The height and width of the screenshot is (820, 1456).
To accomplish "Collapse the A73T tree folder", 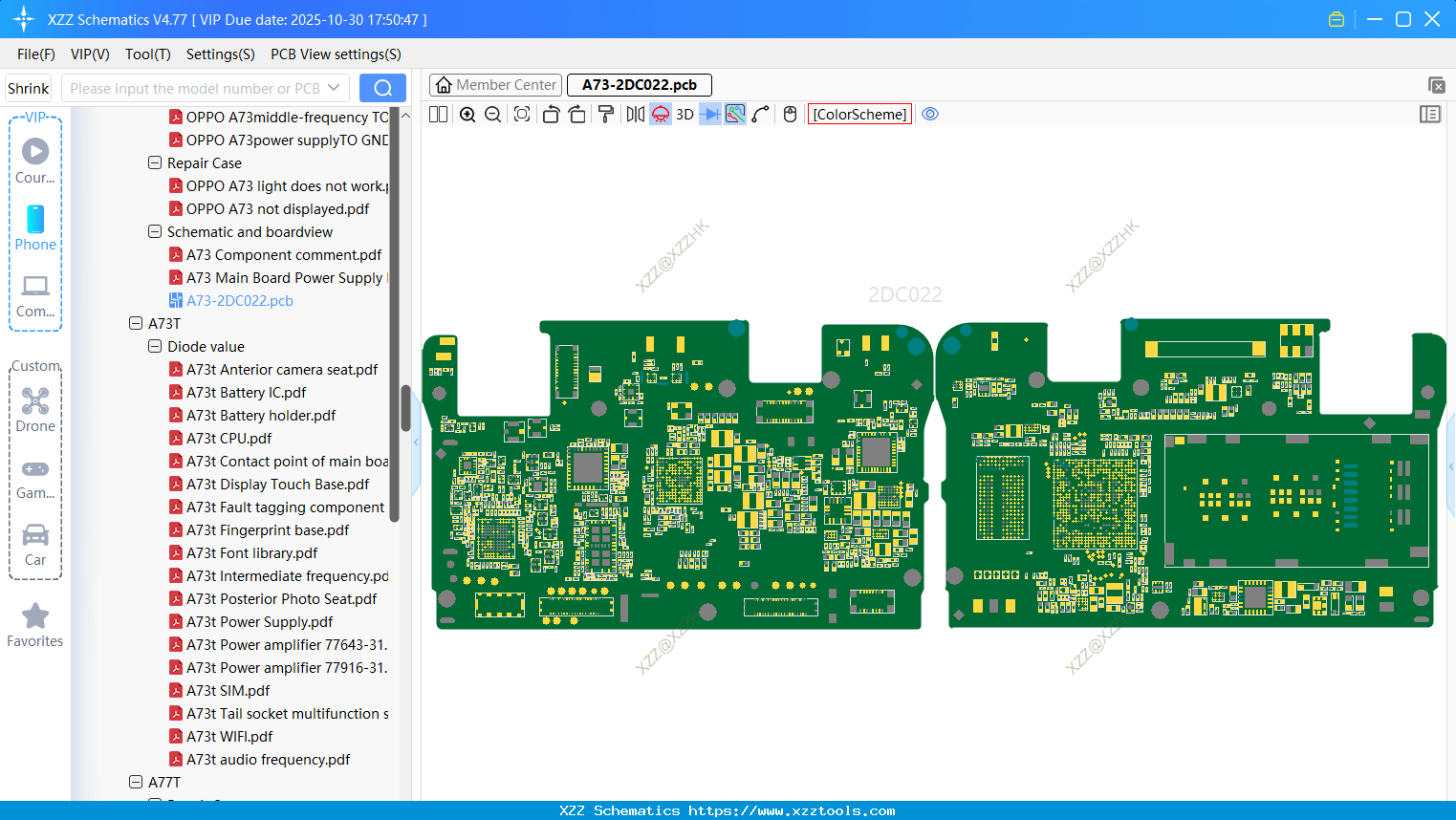I will pyautogui.click(x=136, y=324).
